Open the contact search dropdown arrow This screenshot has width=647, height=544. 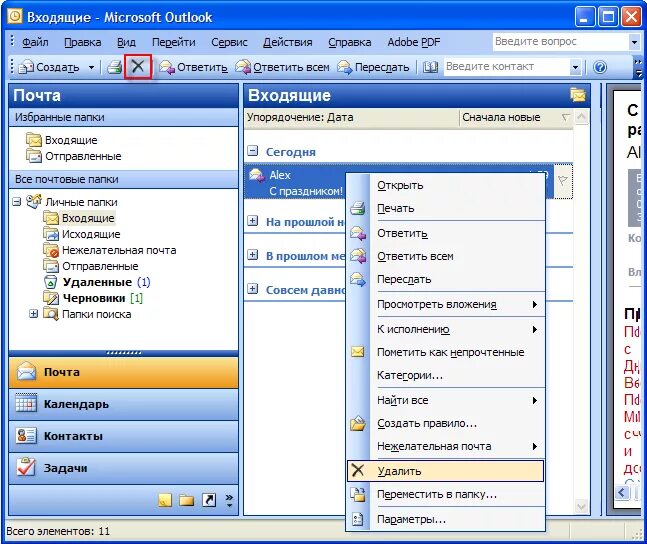[x=575, y=67]
